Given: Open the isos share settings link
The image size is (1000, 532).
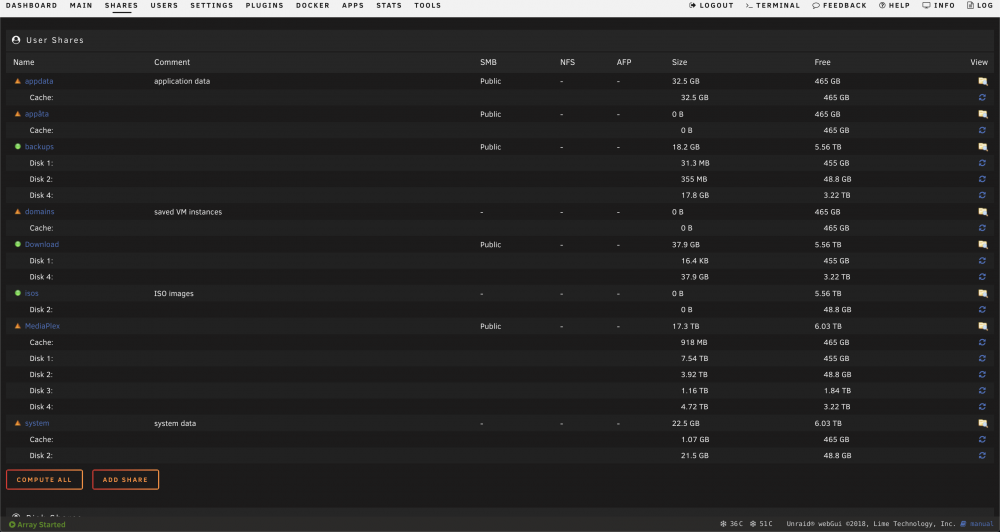Looking at the screenshot, I should 31,293.
